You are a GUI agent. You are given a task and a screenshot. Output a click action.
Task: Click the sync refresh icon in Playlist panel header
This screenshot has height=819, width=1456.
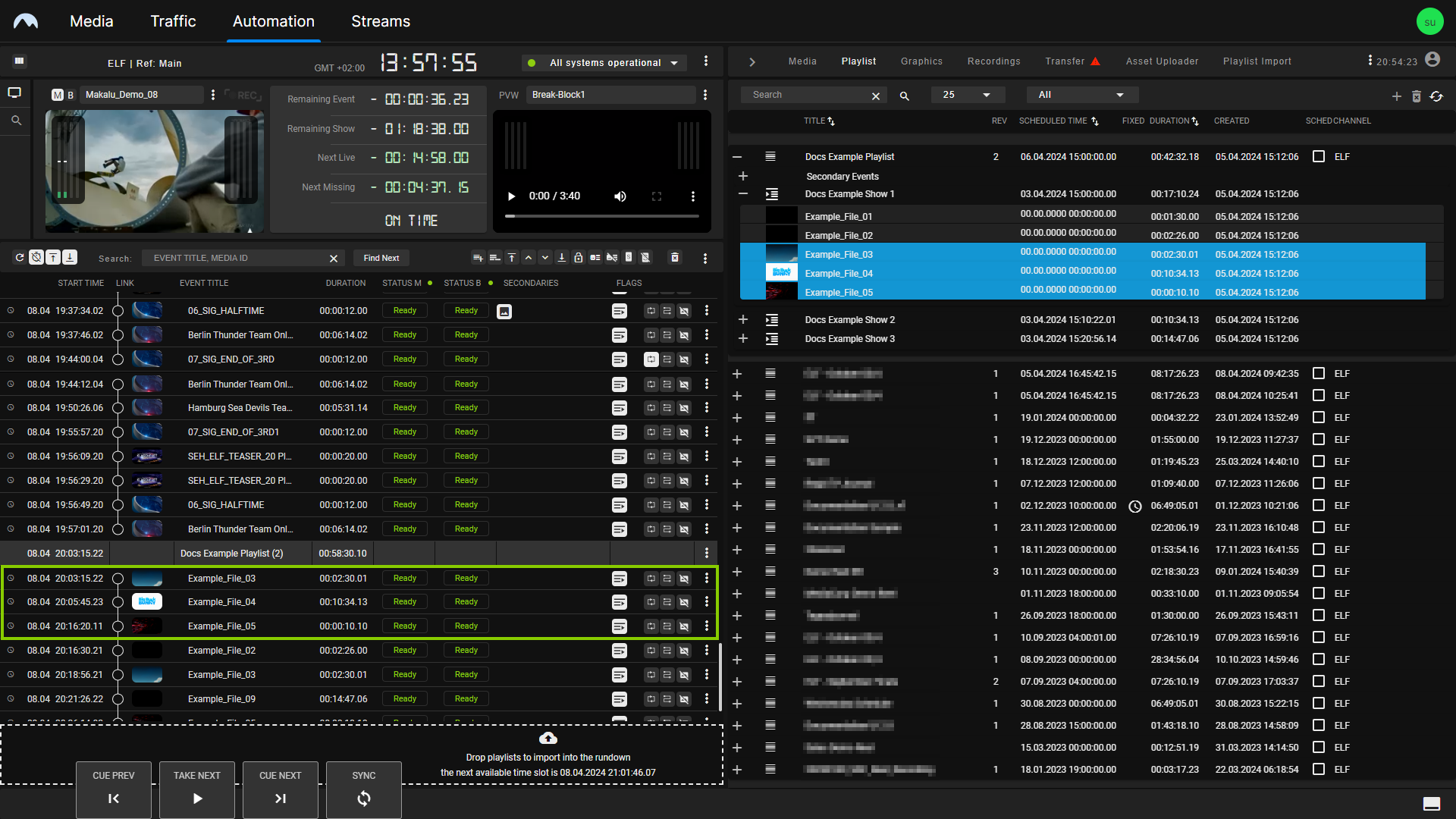click(1436, 96)
